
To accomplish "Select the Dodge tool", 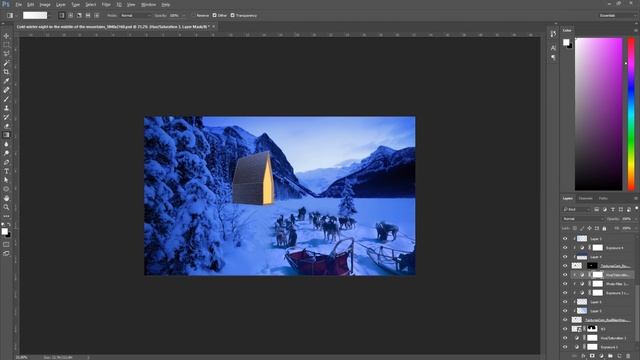I will click(x=6, y=153).
